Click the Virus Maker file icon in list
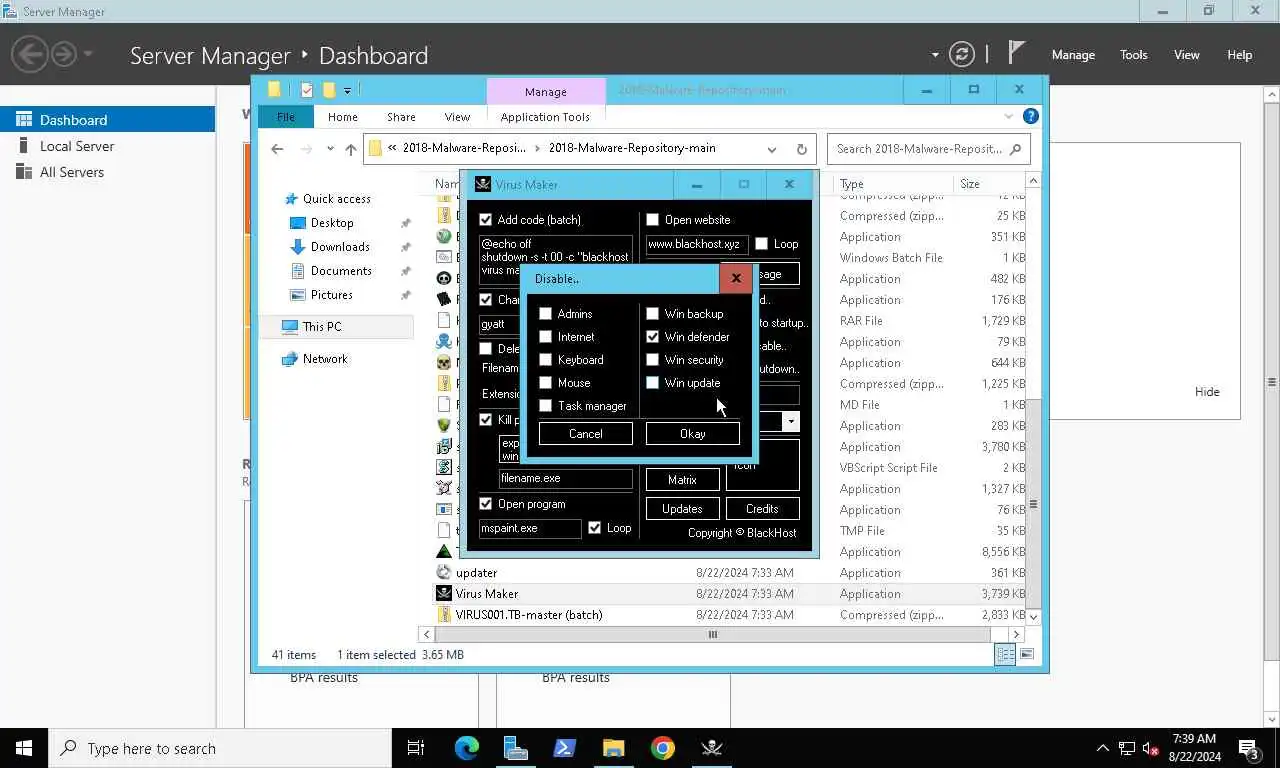Viewport: 1280px width, 768px height. click(444, 594)
